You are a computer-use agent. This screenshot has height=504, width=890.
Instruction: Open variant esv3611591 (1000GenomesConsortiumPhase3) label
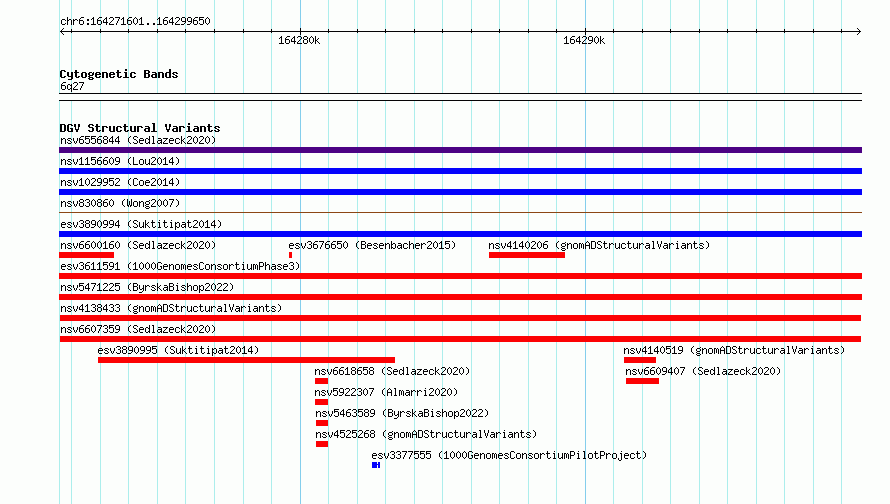(x=180, y=266)
